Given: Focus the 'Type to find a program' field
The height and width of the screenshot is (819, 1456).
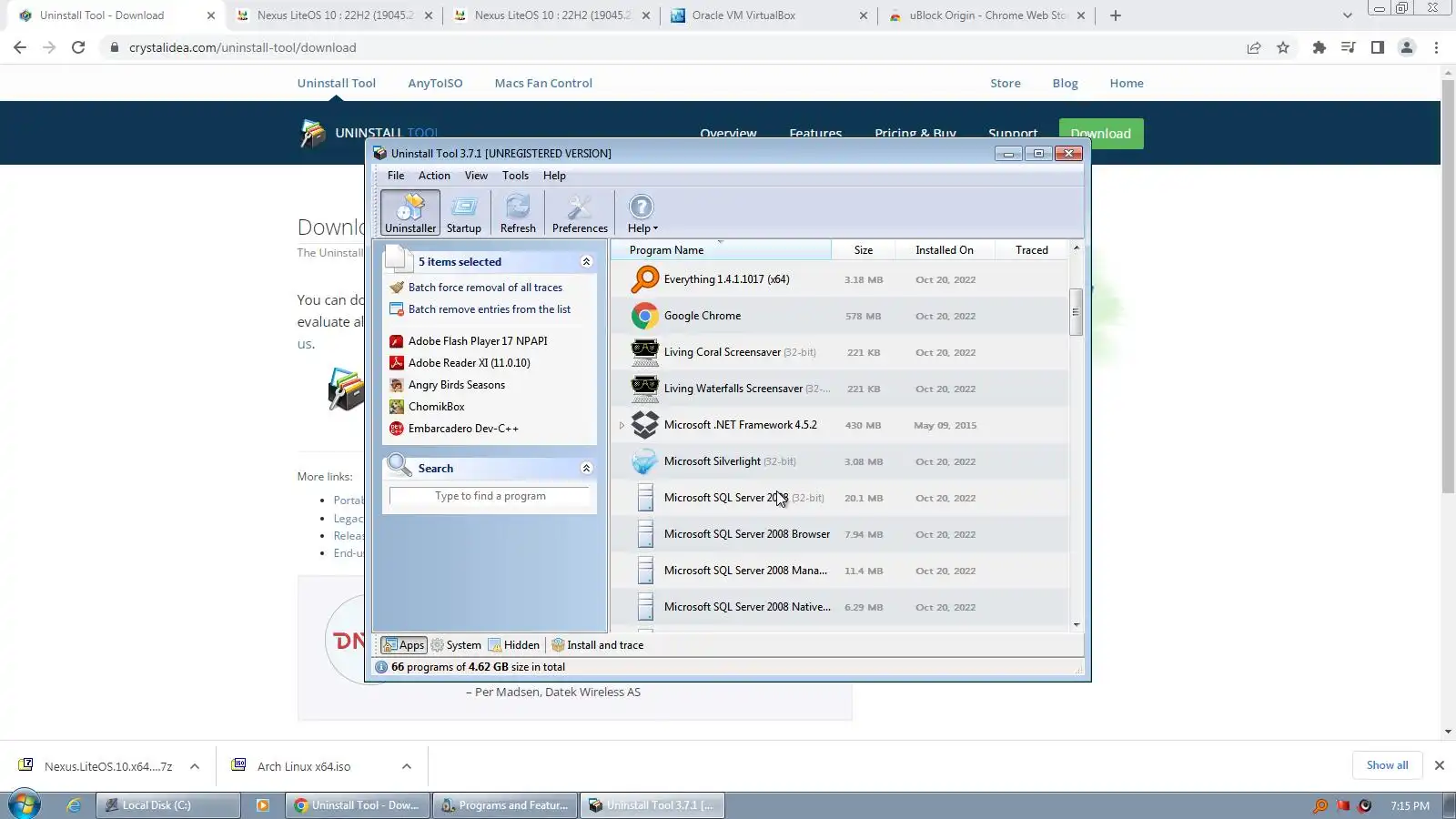Looking at the screenshot, I should (490, 496).
